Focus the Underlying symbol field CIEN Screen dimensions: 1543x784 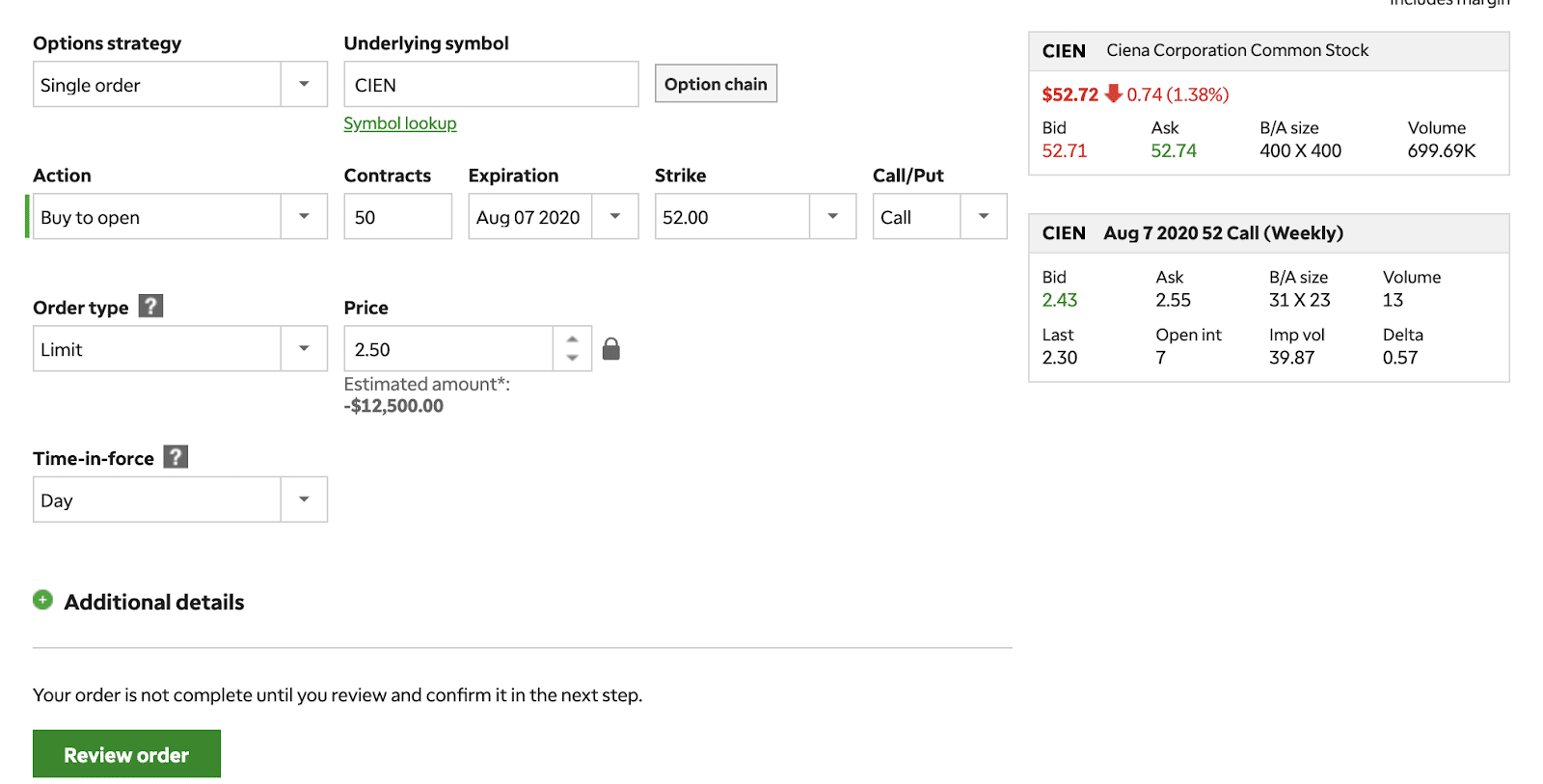click(x=491, y=84)
